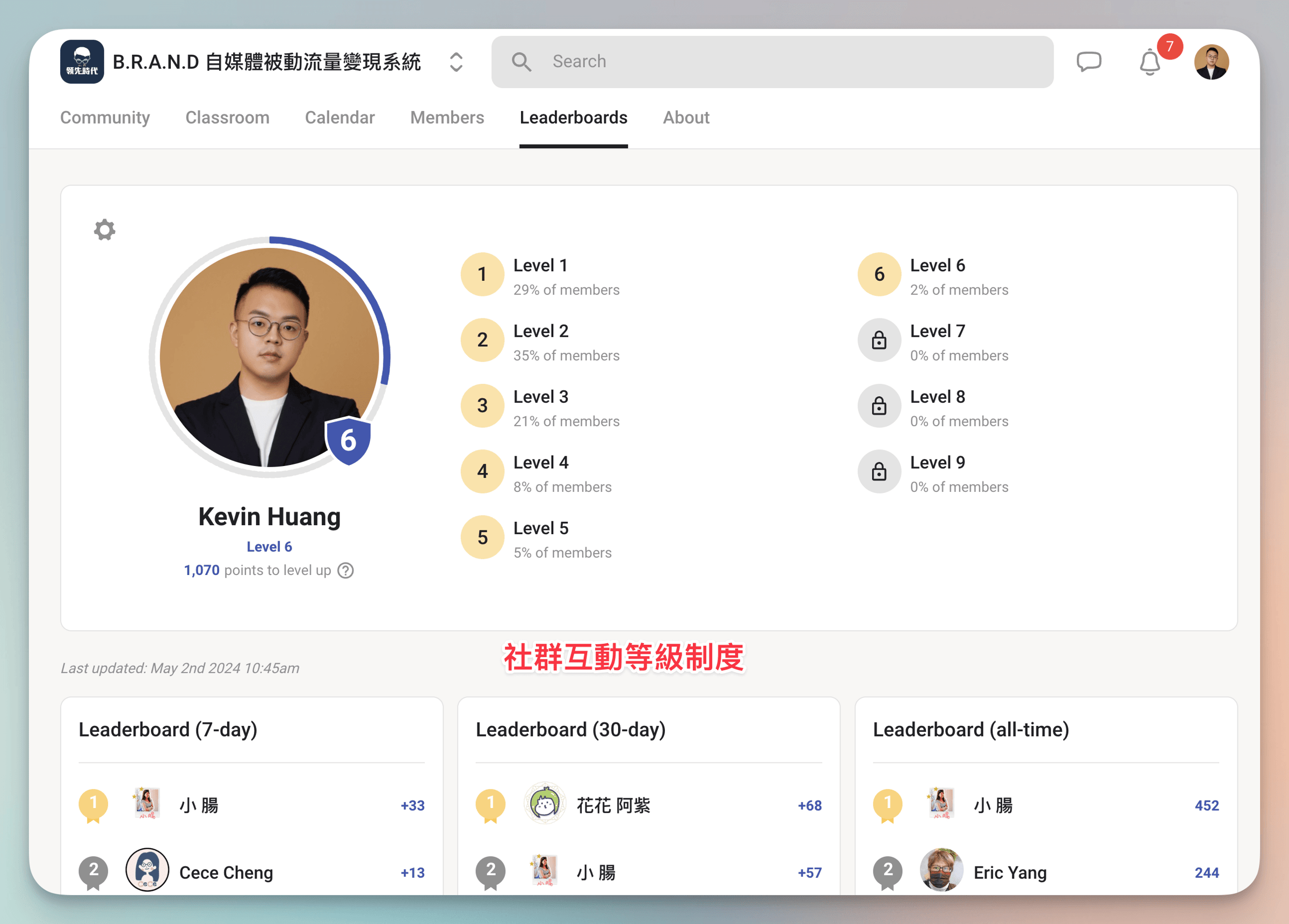
Task: Click the 452 points value
Action: click(x=1207, y=805)
